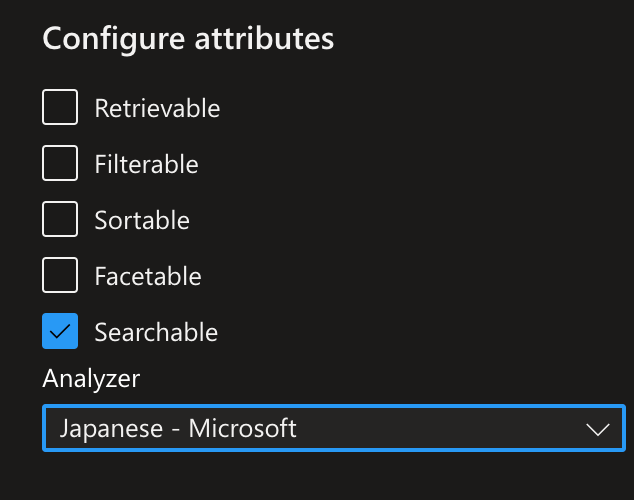Screen dimensions: 634x500
Task: Click the Retrievable label text
Action: [157, 108]
